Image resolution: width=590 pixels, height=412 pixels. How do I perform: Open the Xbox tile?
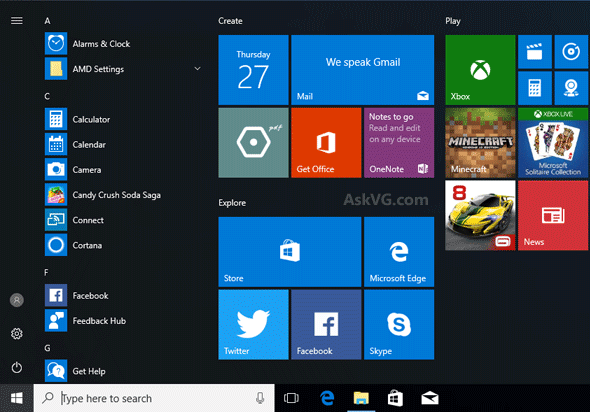click(x=480, y=70)
